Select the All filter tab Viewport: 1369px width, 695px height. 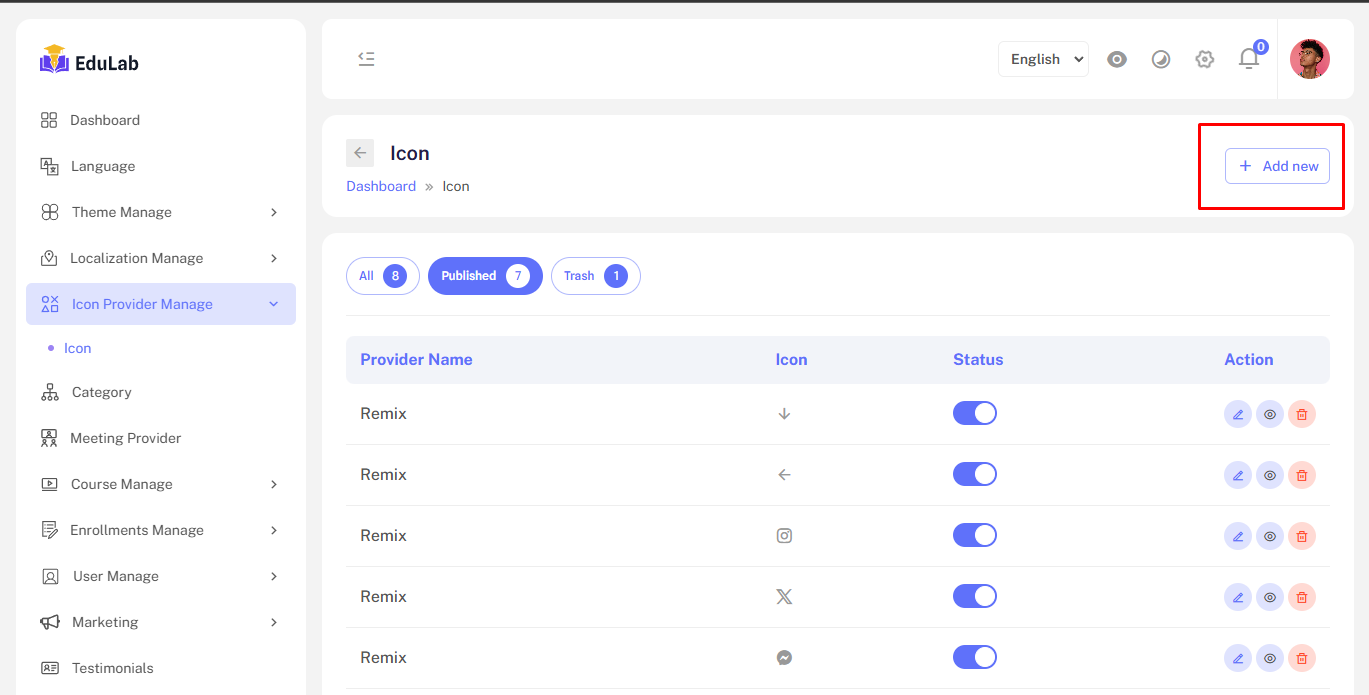point(382,276)
